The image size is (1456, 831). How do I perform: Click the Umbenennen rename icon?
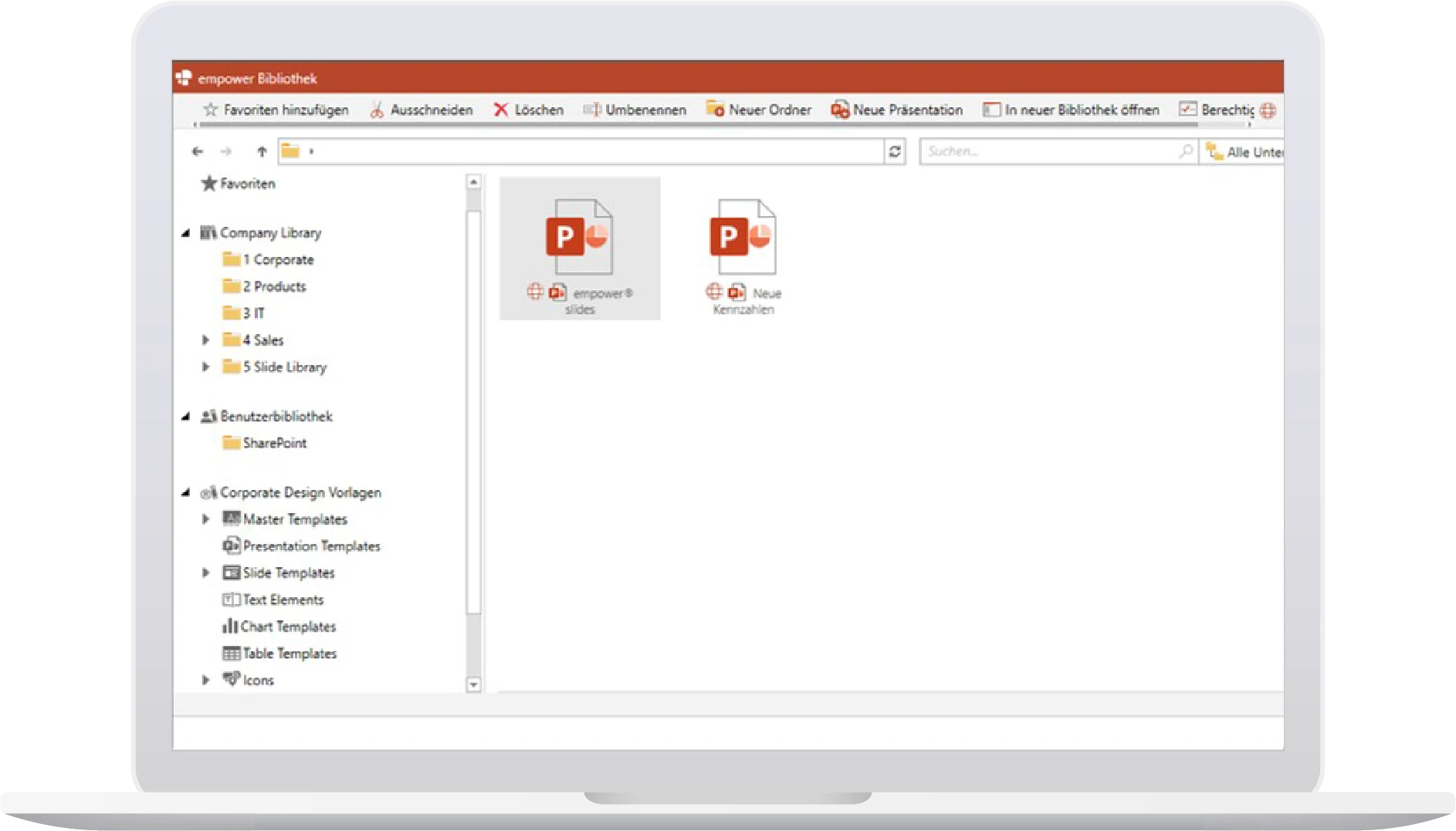592,110
